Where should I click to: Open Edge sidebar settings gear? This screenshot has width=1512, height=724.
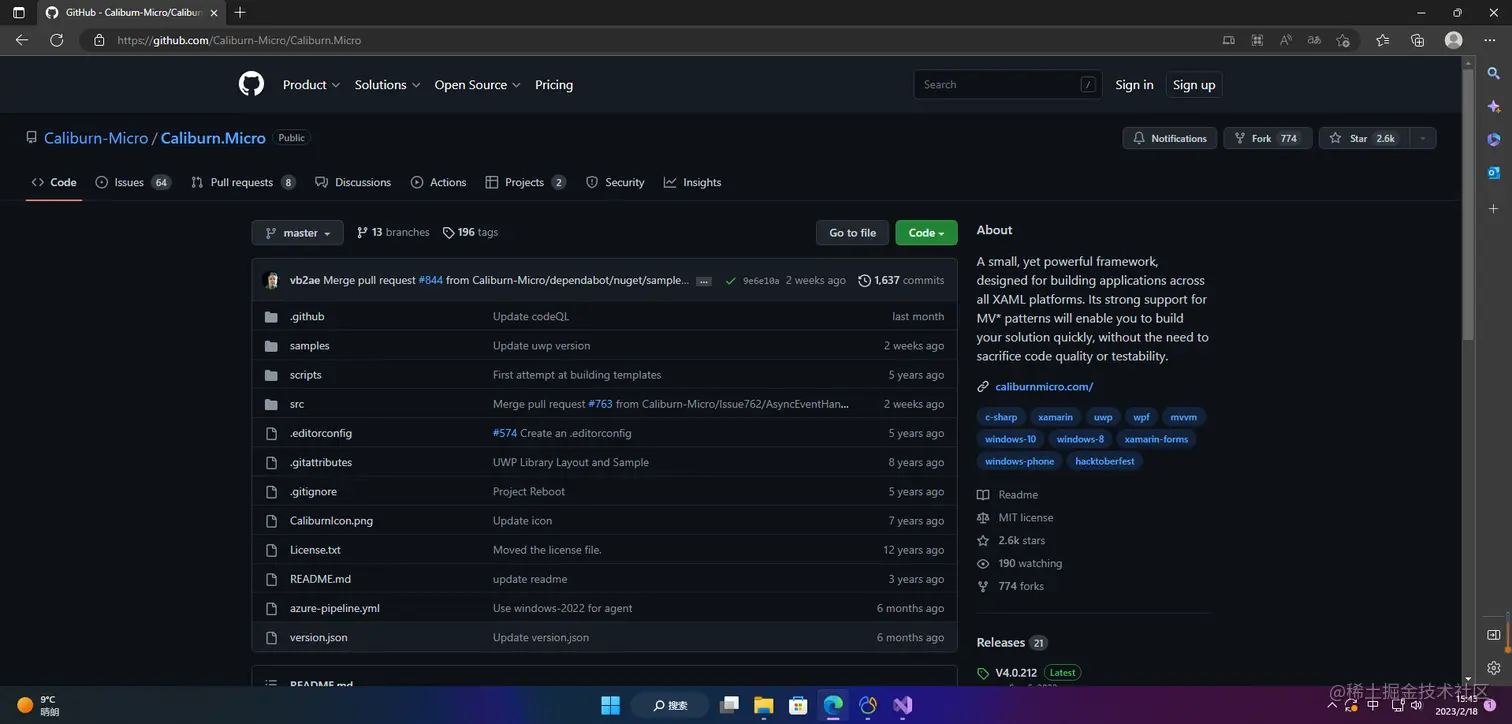1493,667
